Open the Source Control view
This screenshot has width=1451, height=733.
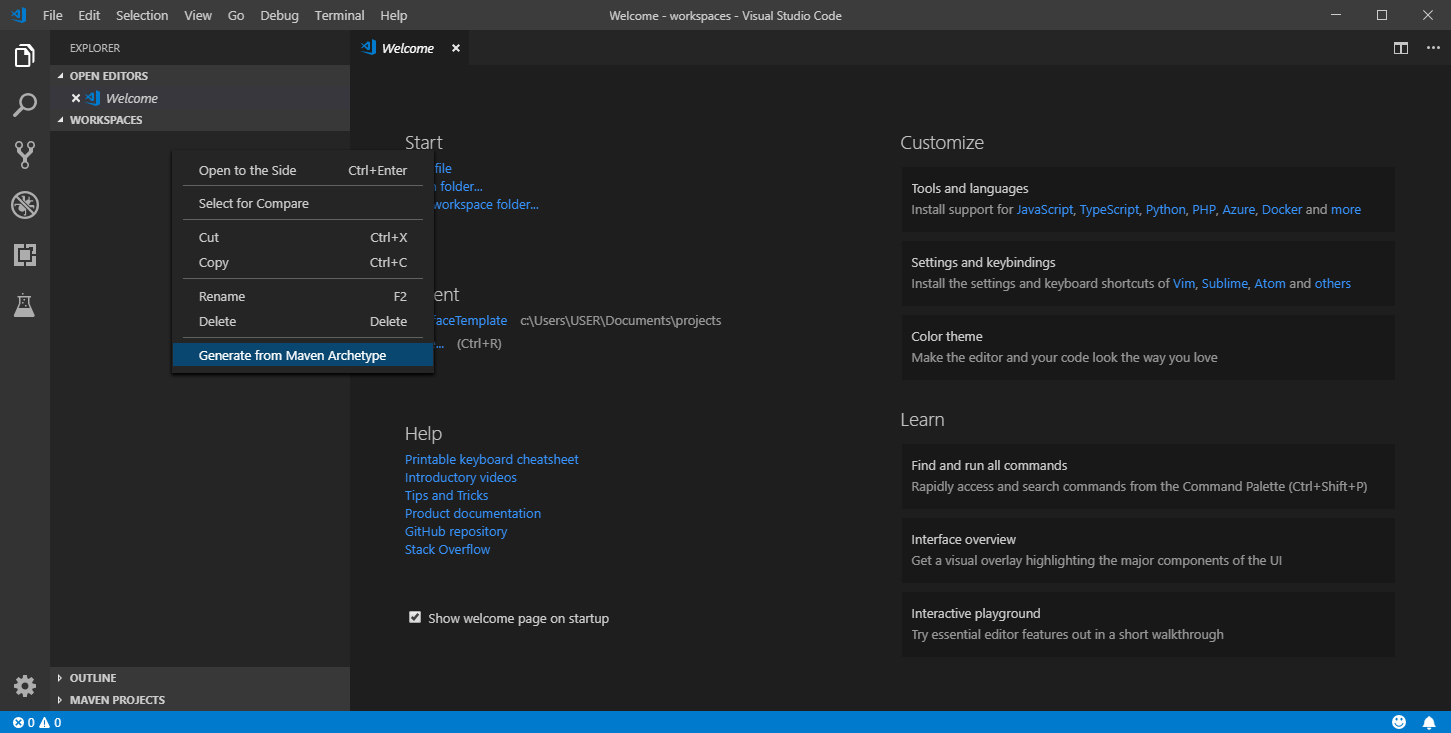(x=25, y=154)
